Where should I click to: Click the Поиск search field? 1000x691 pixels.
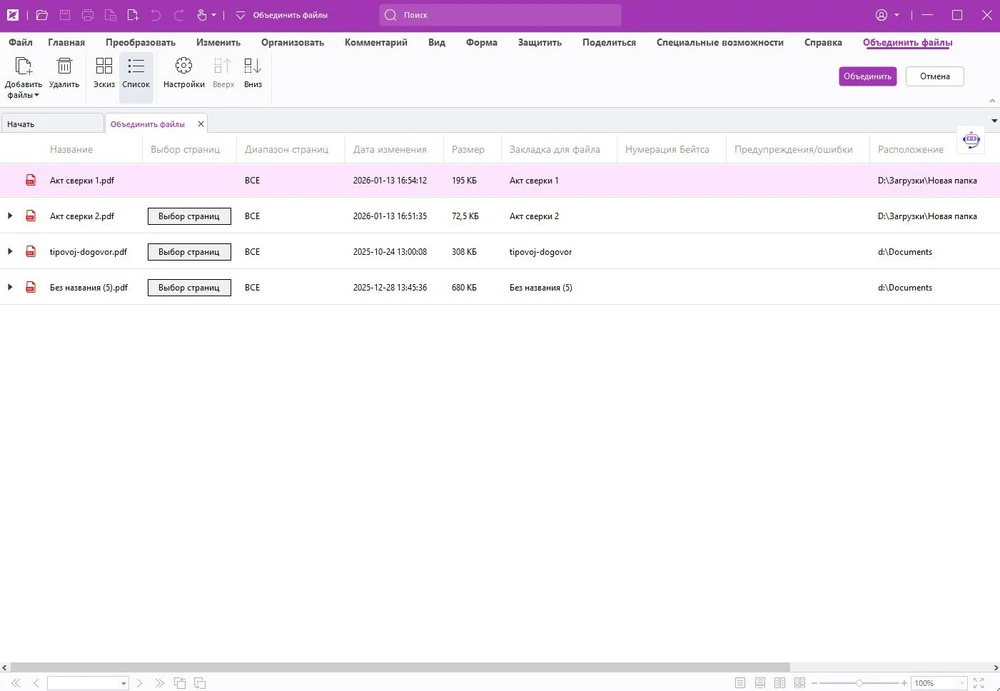(x=500, y=15)
